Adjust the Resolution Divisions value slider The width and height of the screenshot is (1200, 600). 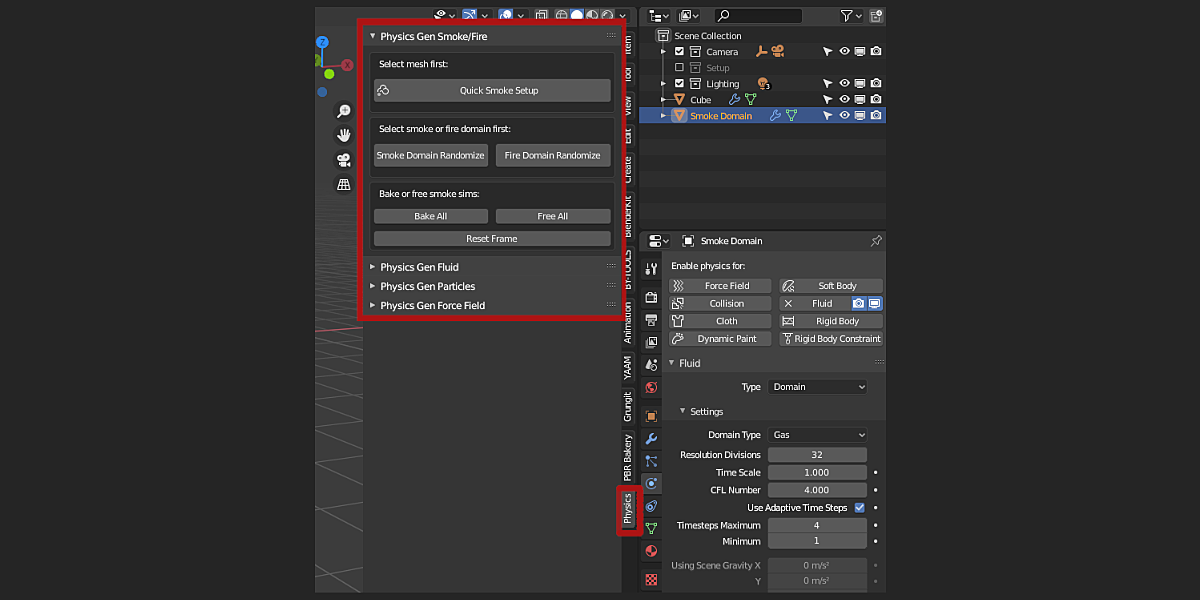click(x=817, y=454)
